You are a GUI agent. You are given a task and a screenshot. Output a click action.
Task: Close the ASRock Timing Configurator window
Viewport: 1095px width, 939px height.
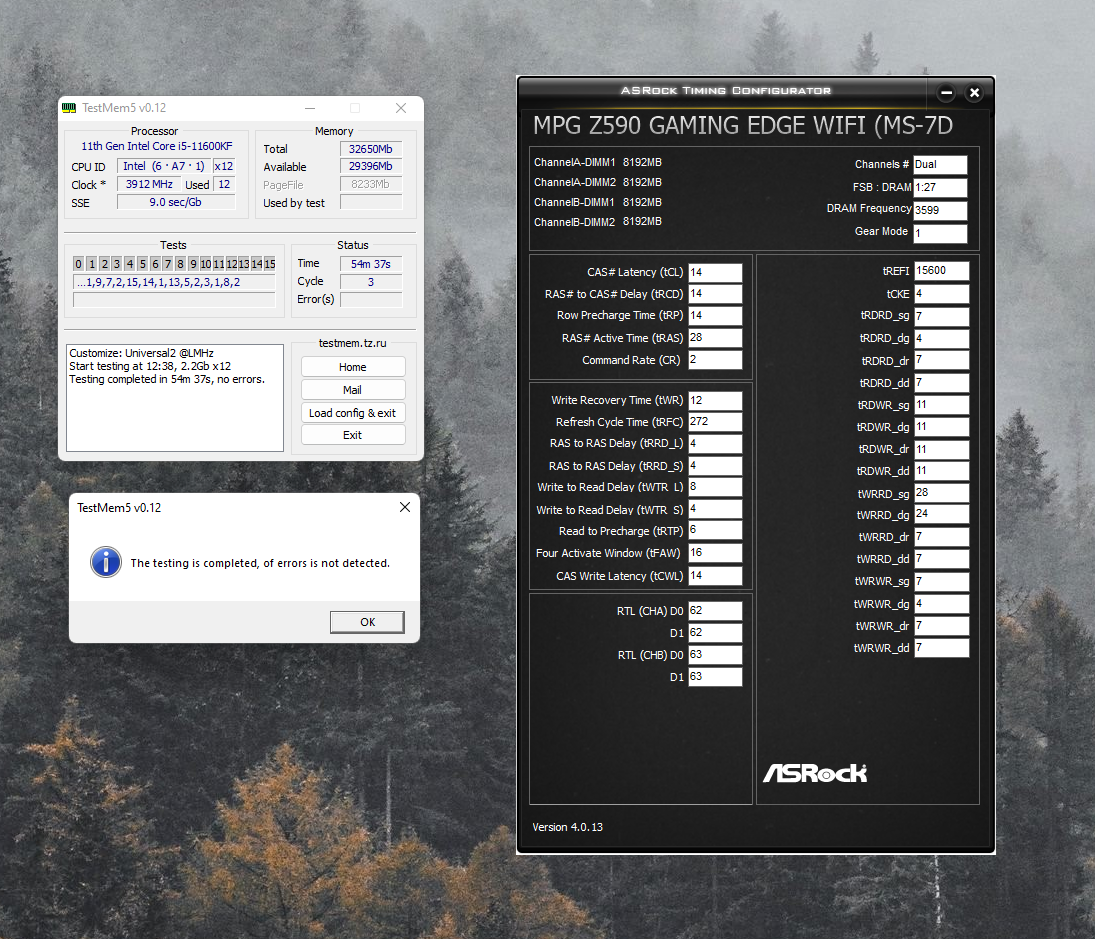tap(974, 92)
